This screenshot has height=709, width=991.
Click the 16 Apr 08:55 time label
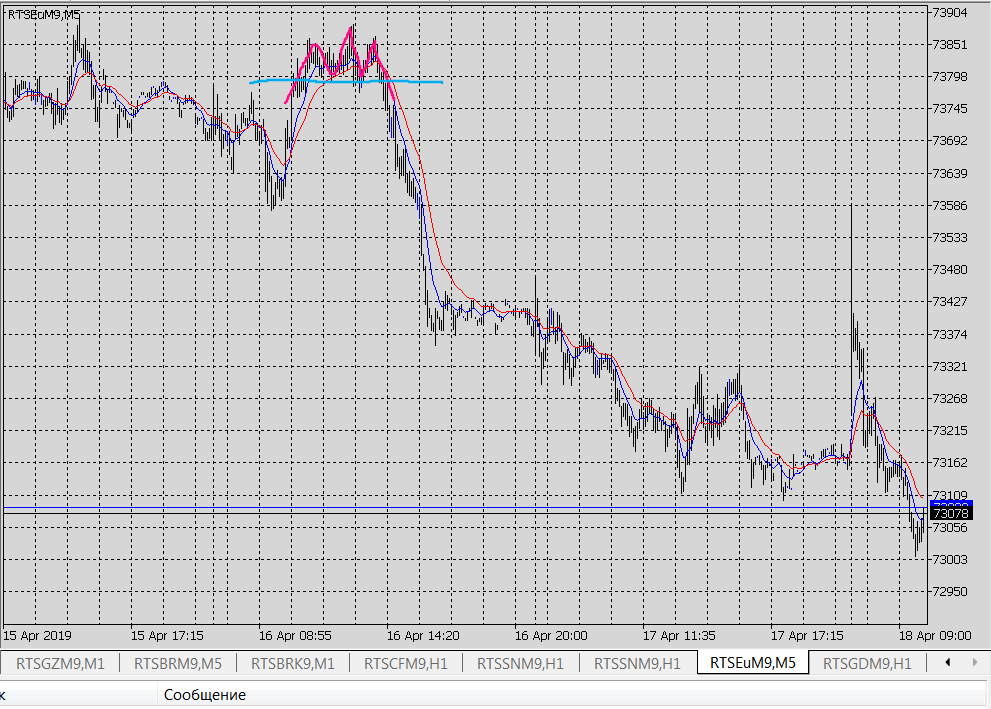pyautogui.click(x=295, y=636)
